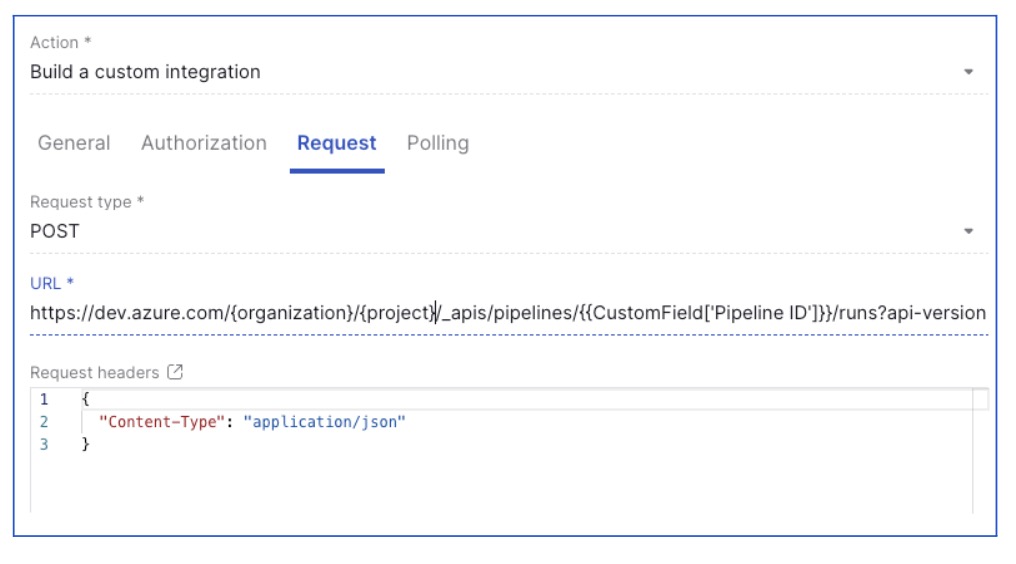Click the Request headers label
This screenshot has height=564, width=1016.
pos(95,373)
